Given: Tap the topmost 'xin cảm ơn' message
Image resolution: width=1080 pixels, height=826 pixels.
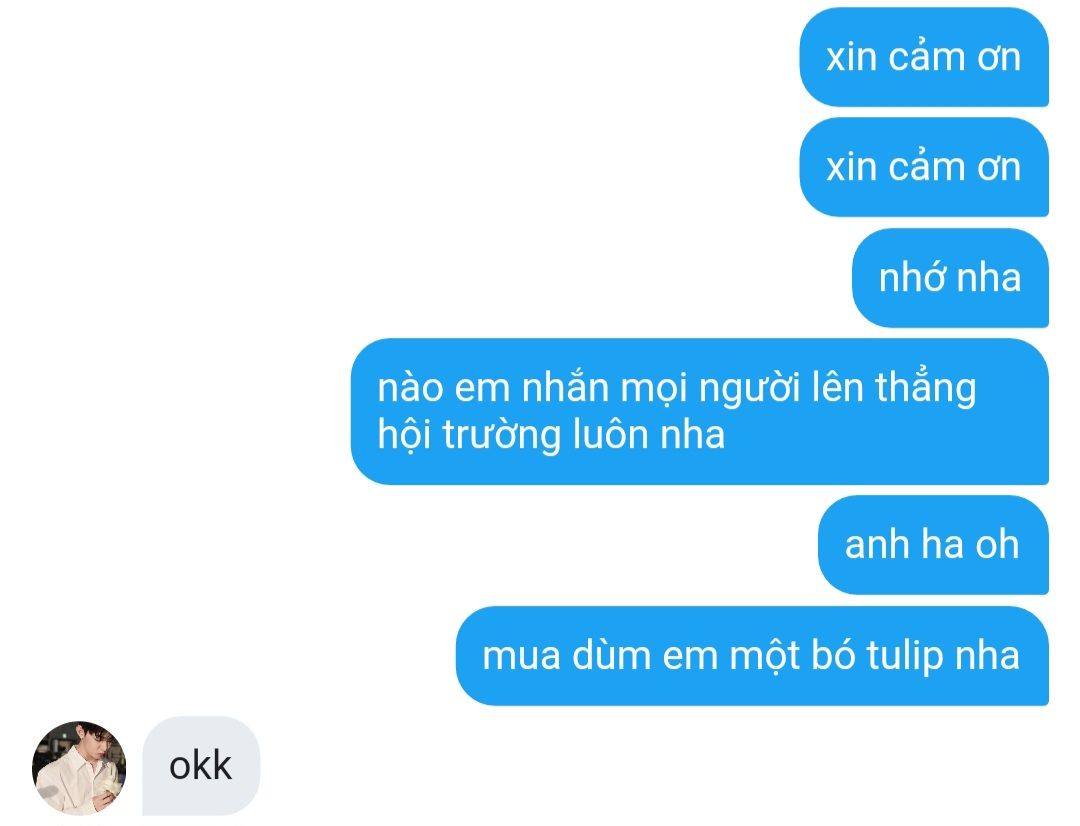Looking at the screenshot, I should (x=924, y=56).
